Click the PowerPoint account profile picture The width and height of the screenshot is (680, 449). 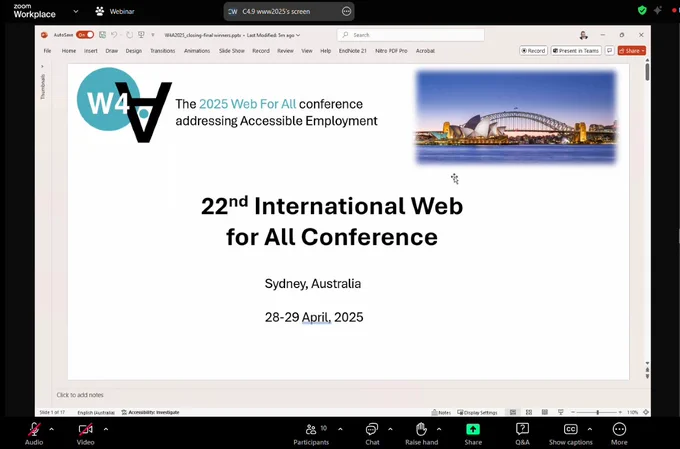point(583,35)
